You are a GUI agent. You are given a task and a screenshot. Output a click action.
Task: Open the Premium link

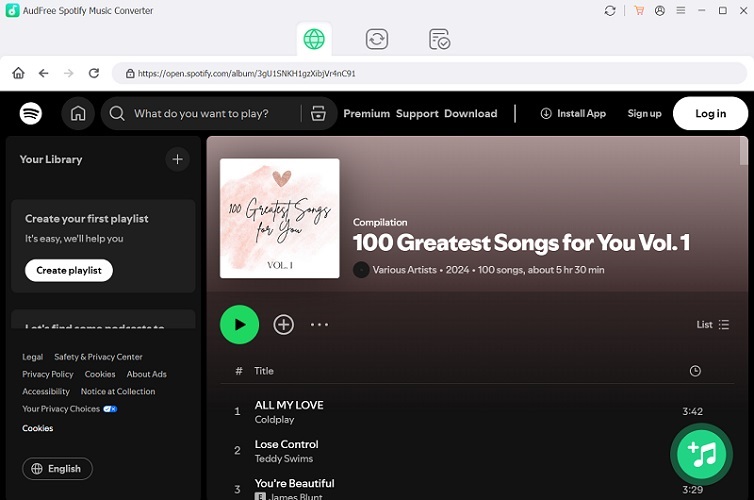tap(366, 113)
